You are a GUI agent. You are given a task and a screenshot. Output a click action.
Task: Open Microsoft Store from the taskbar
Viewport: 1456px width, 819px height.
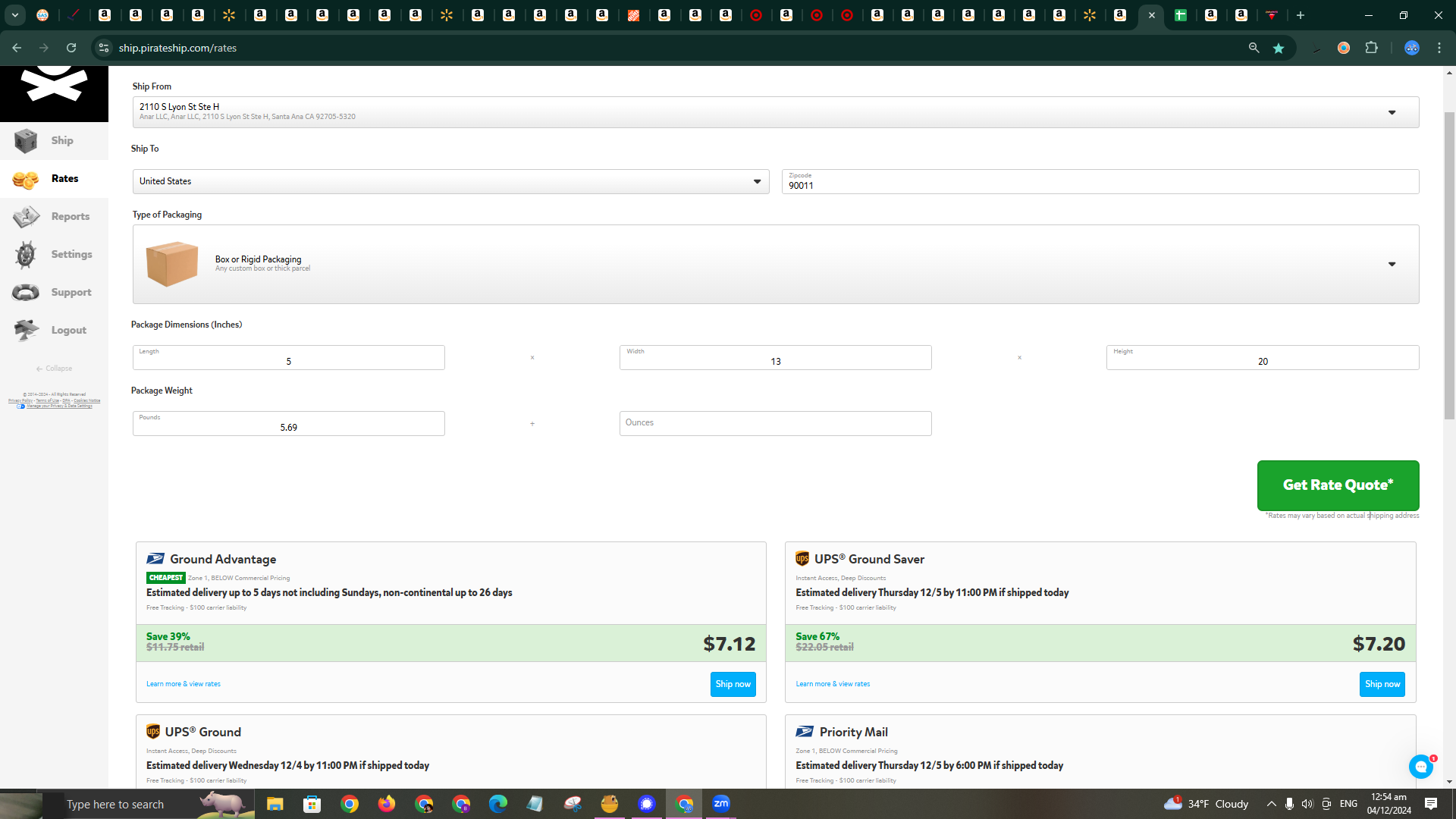(x=312, y=804)
